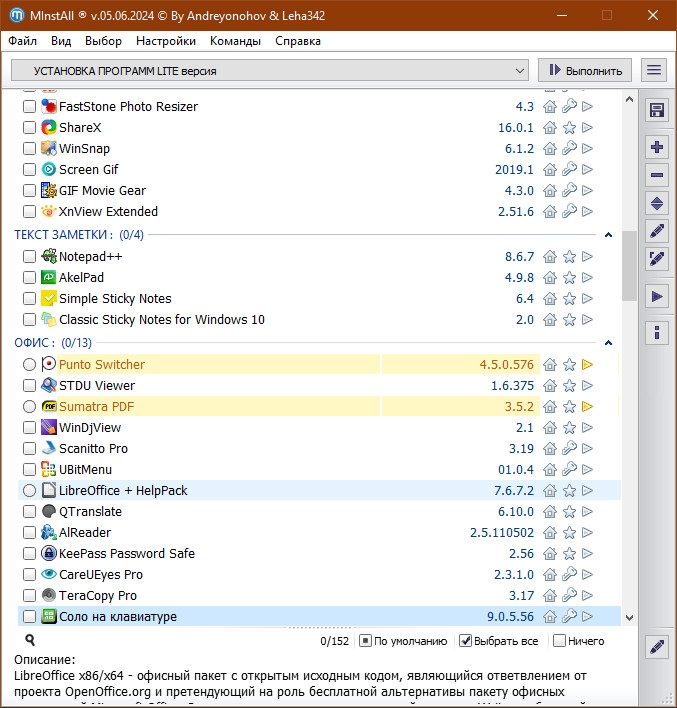Image resolution: width=677 pixels, height=708 pixels.
Task: Click the Выполнить button
Action: tap(585, 70)
